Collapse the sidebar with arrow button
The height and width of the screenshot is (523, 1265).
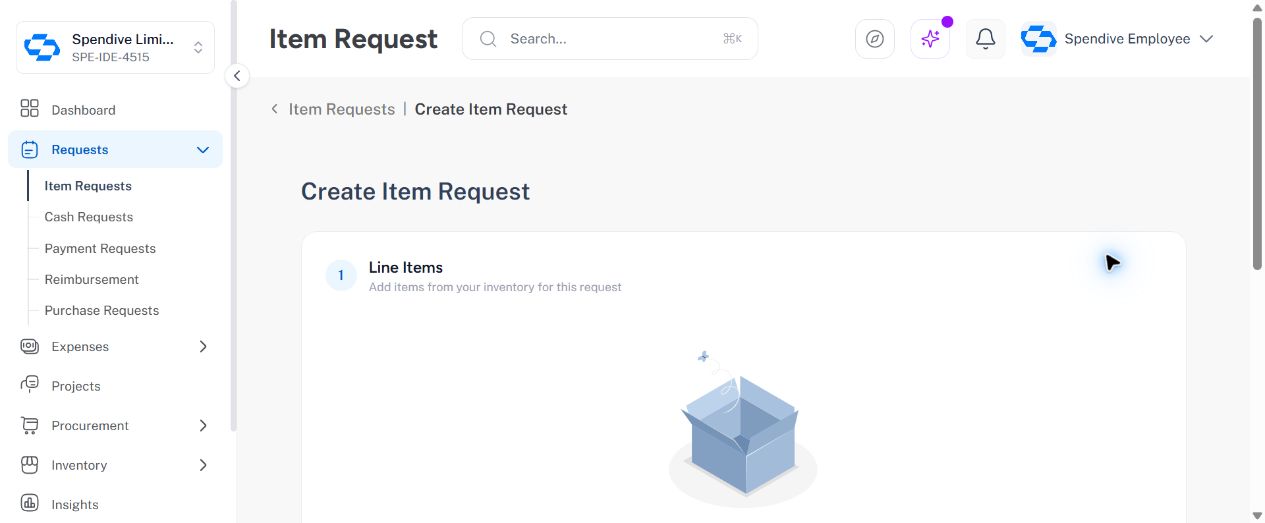point(237,76)
